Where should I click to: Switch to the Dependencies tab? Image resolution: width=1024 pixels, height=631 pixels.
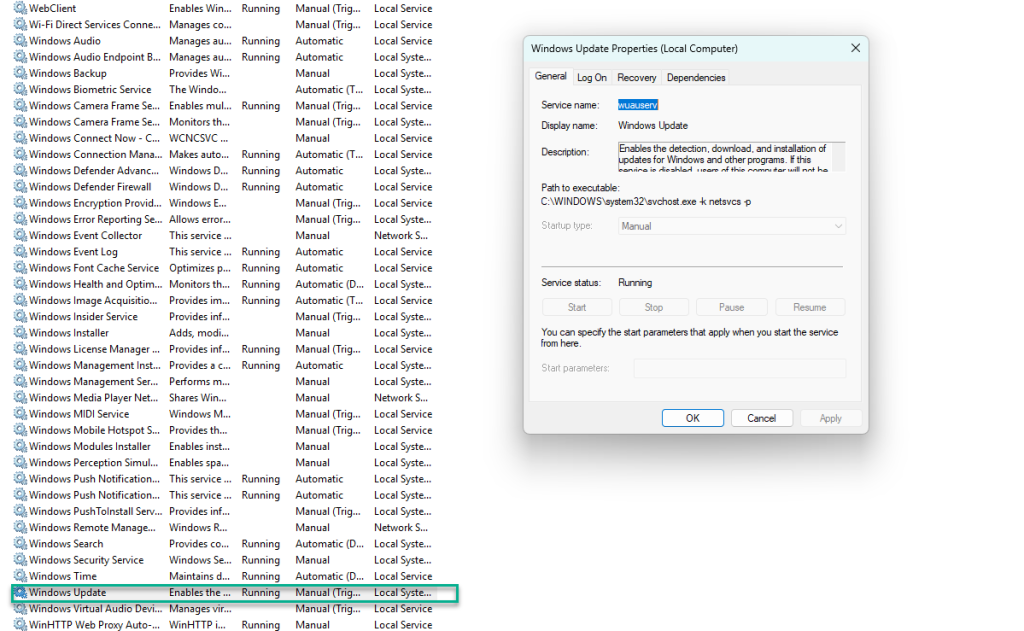tap(696, 77)
